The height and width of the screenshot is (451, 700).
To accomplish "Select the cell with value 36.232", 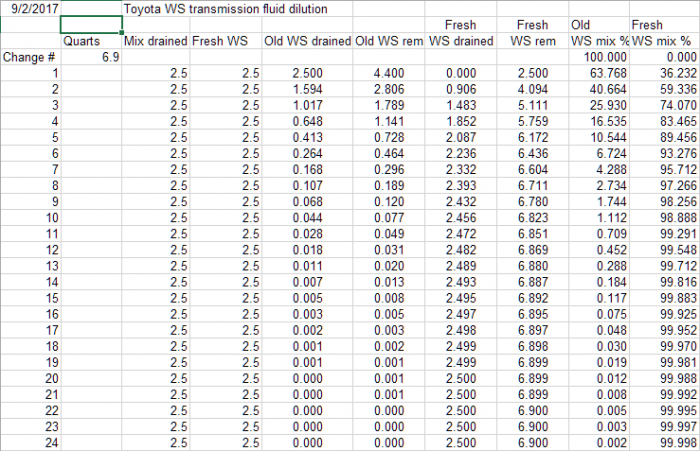I will tap(664, 74).
